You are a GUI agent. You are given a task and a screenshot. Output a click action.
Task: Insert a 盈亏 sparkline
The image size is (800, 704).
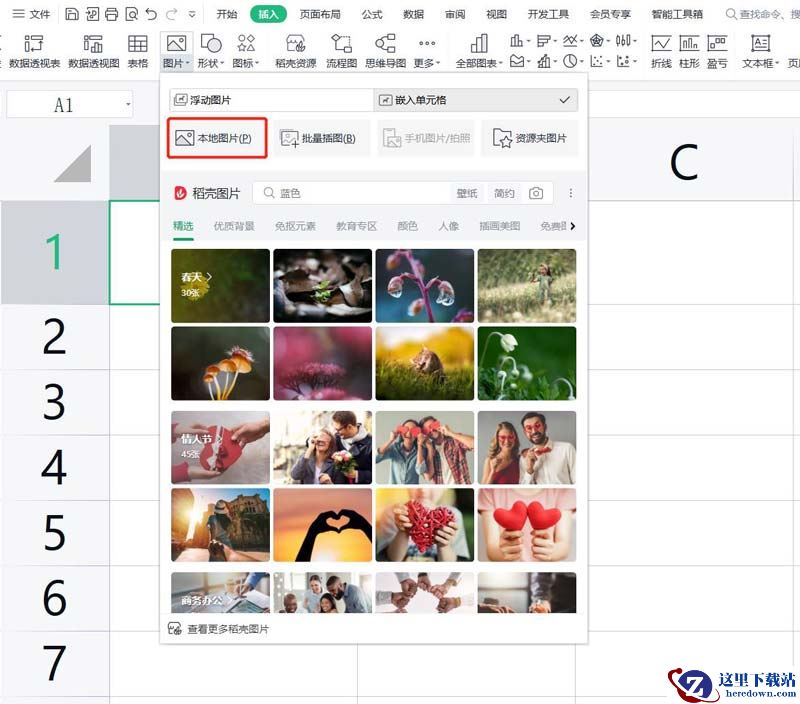(717, 51)
